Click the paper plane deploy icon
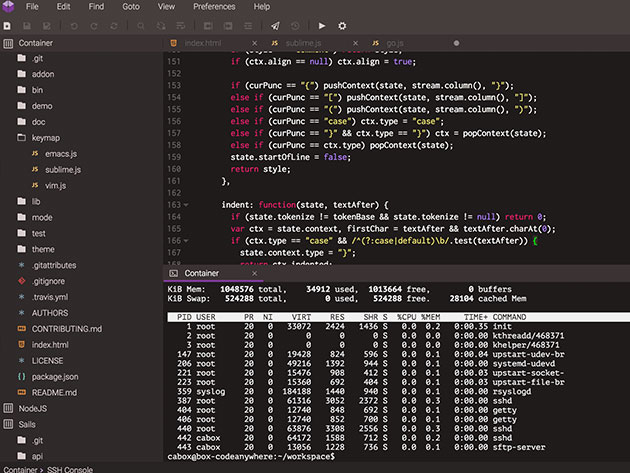The height and width of the screenshot is (473, 630). (275, 26)
